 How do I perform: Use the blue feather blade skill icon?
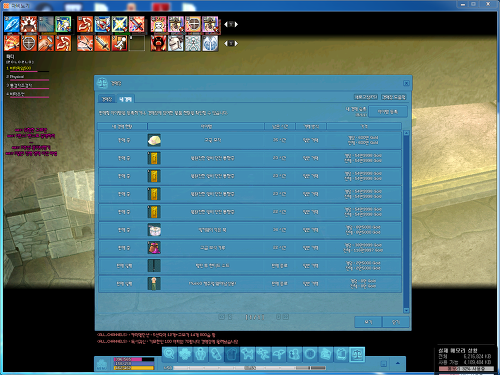[12, 24]
